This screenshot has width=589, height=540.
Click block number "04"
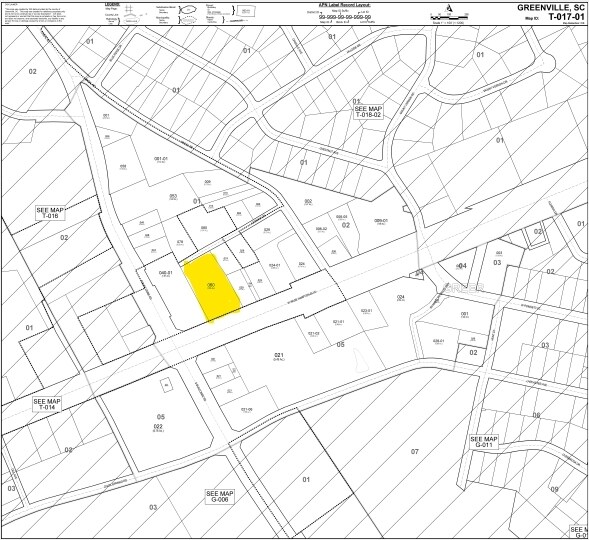coord(462,265)
